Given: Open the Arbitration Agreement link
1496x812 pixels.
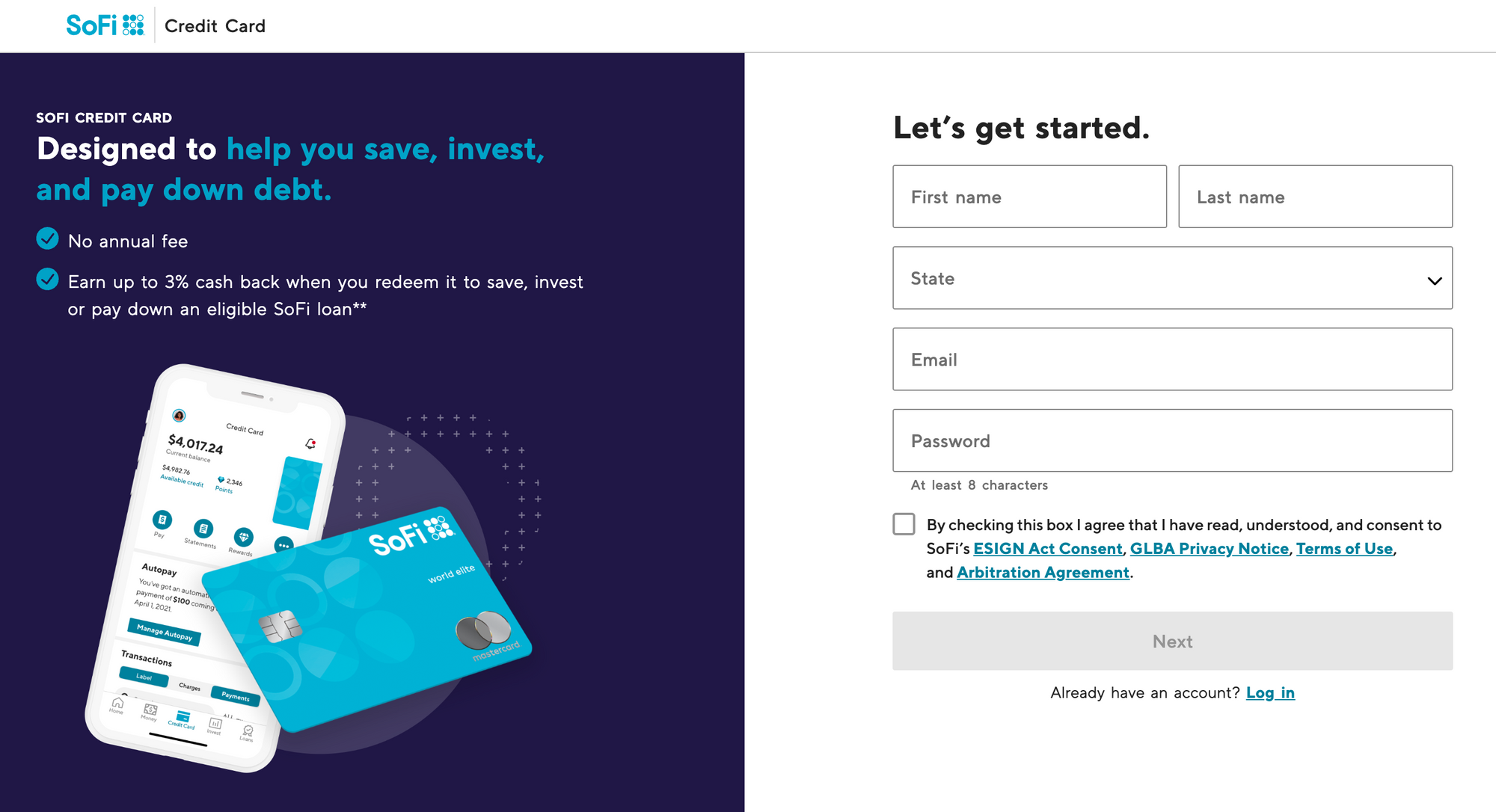Looking at the screenshot, I should tap(1043, 573).
